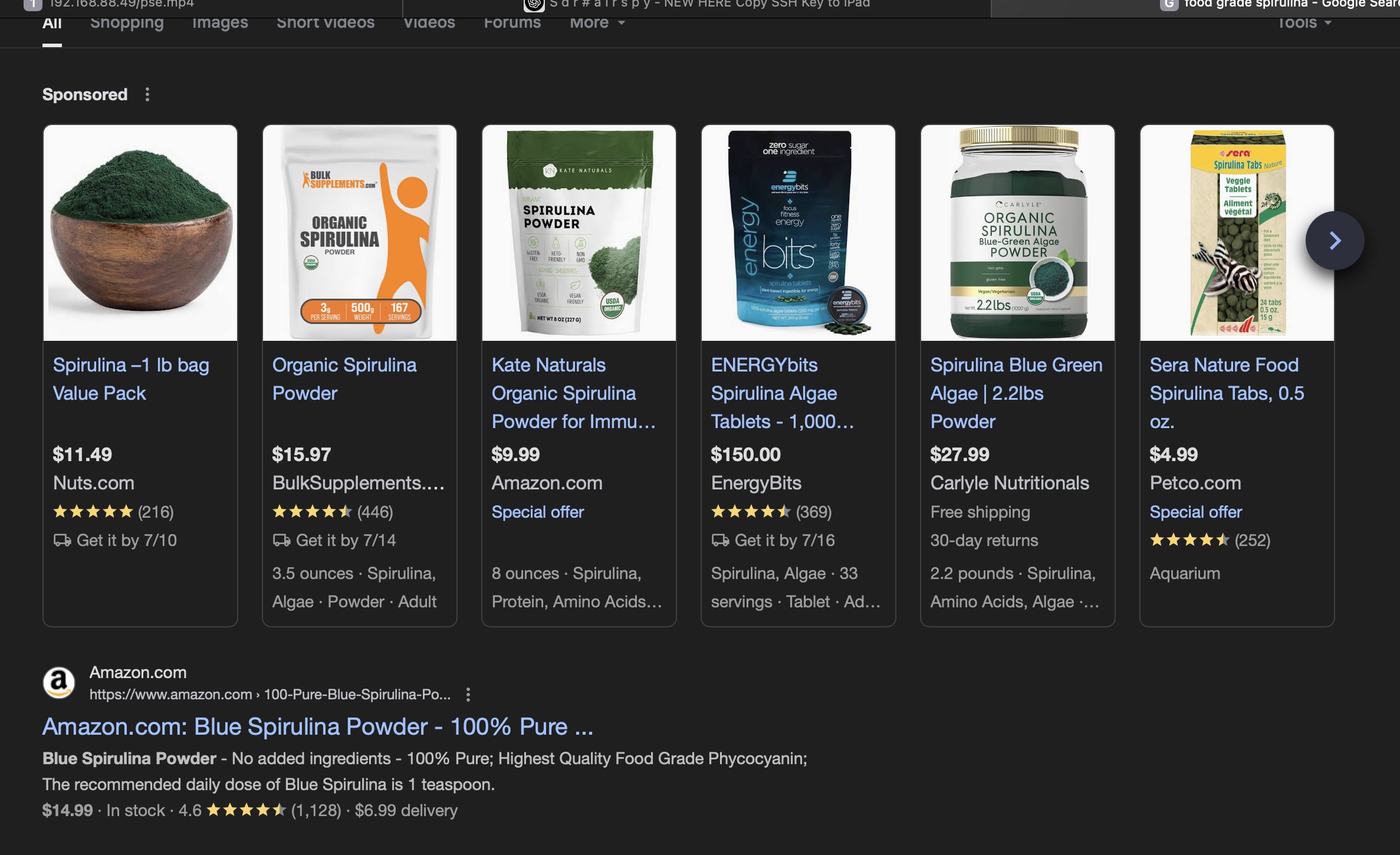Click the delivery truck icon under EnergyBits
This screenshot has width=1400, height=855.
click(720, 540)
